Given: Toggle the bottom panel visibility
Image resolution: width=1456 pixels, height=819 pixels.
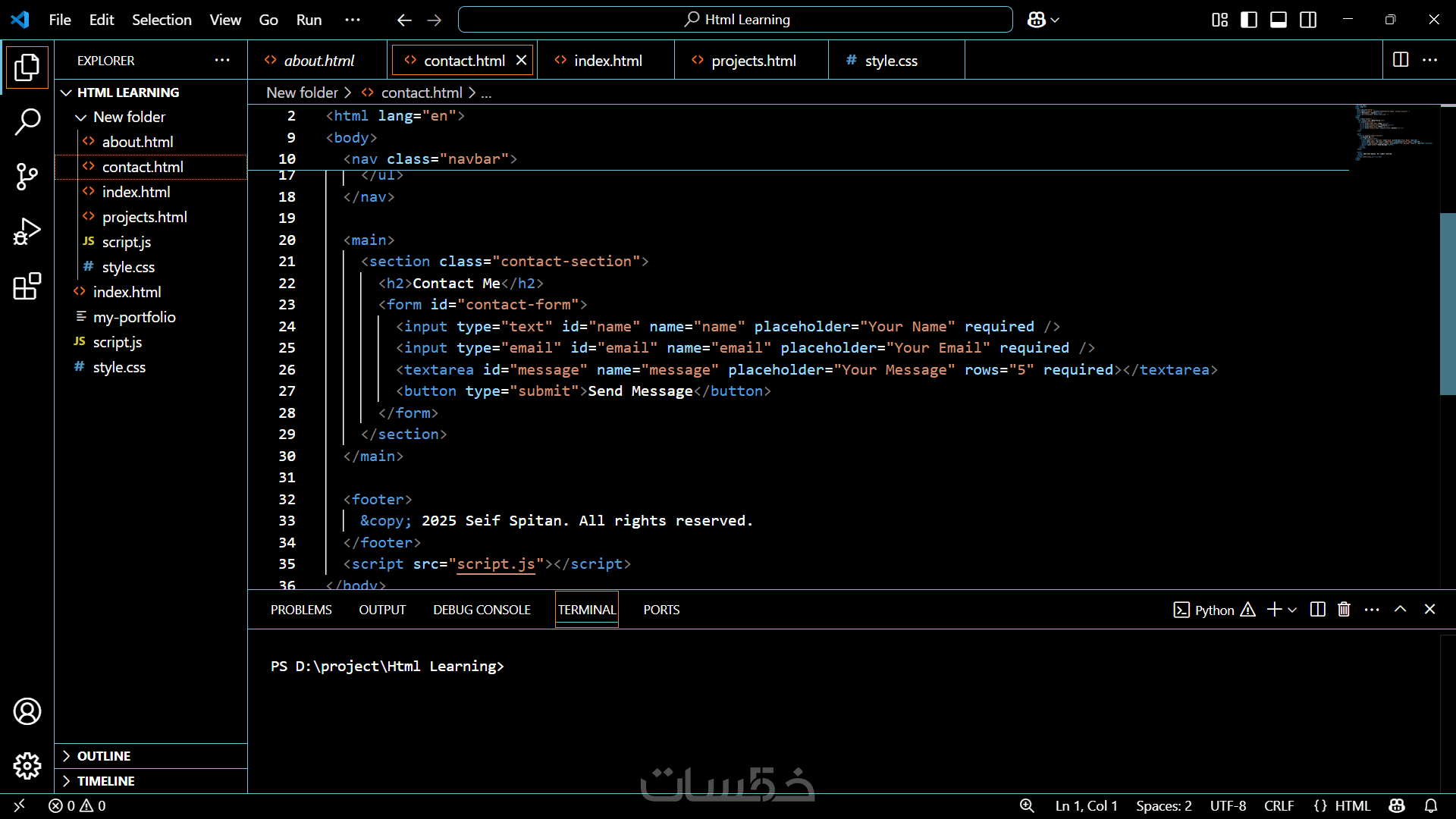Looking at the screenshot, I should (x=1279, y=20).
